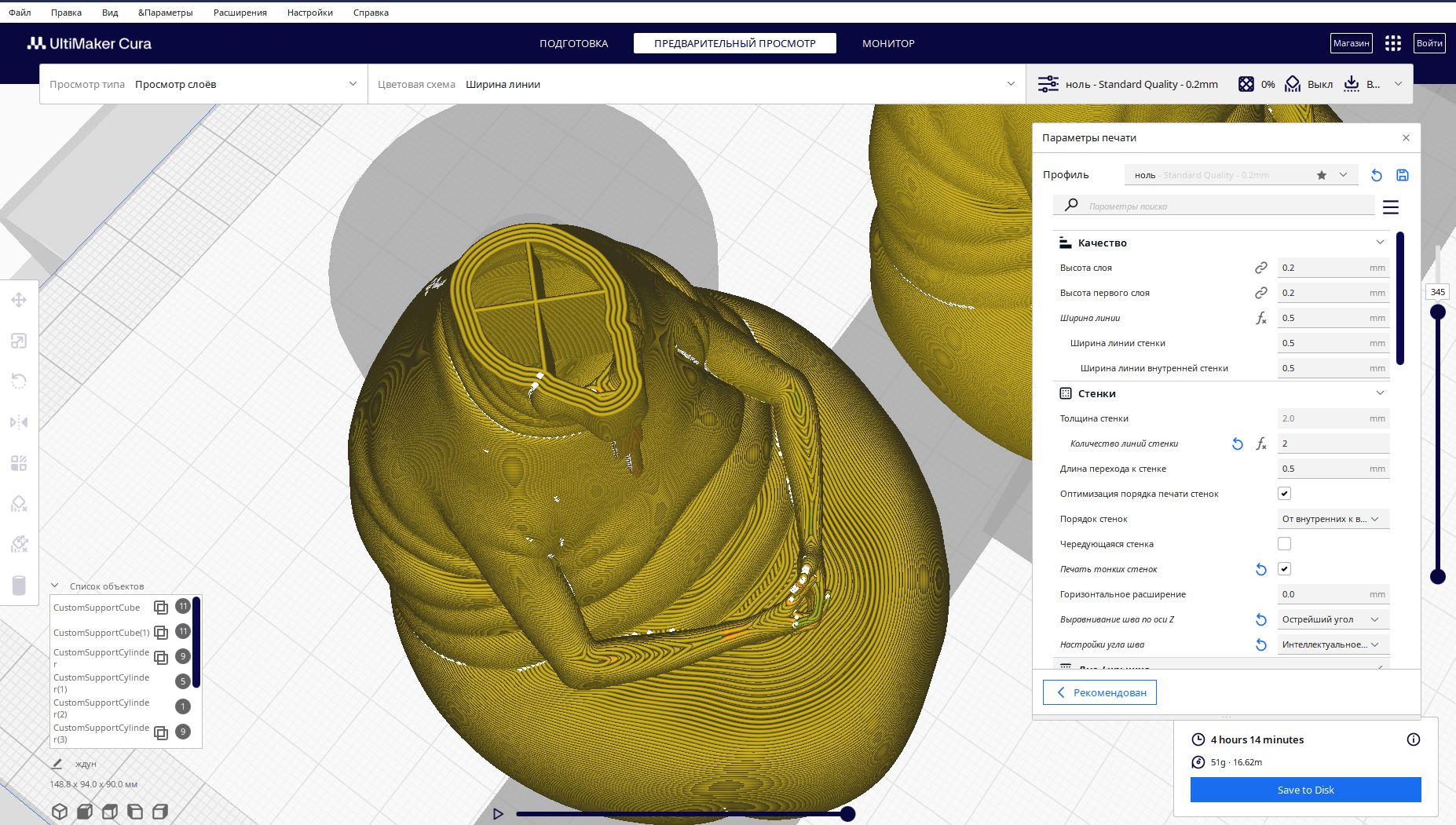Open the application switcher grid icon
The image size is (1456, 825).
(1392, 43)
